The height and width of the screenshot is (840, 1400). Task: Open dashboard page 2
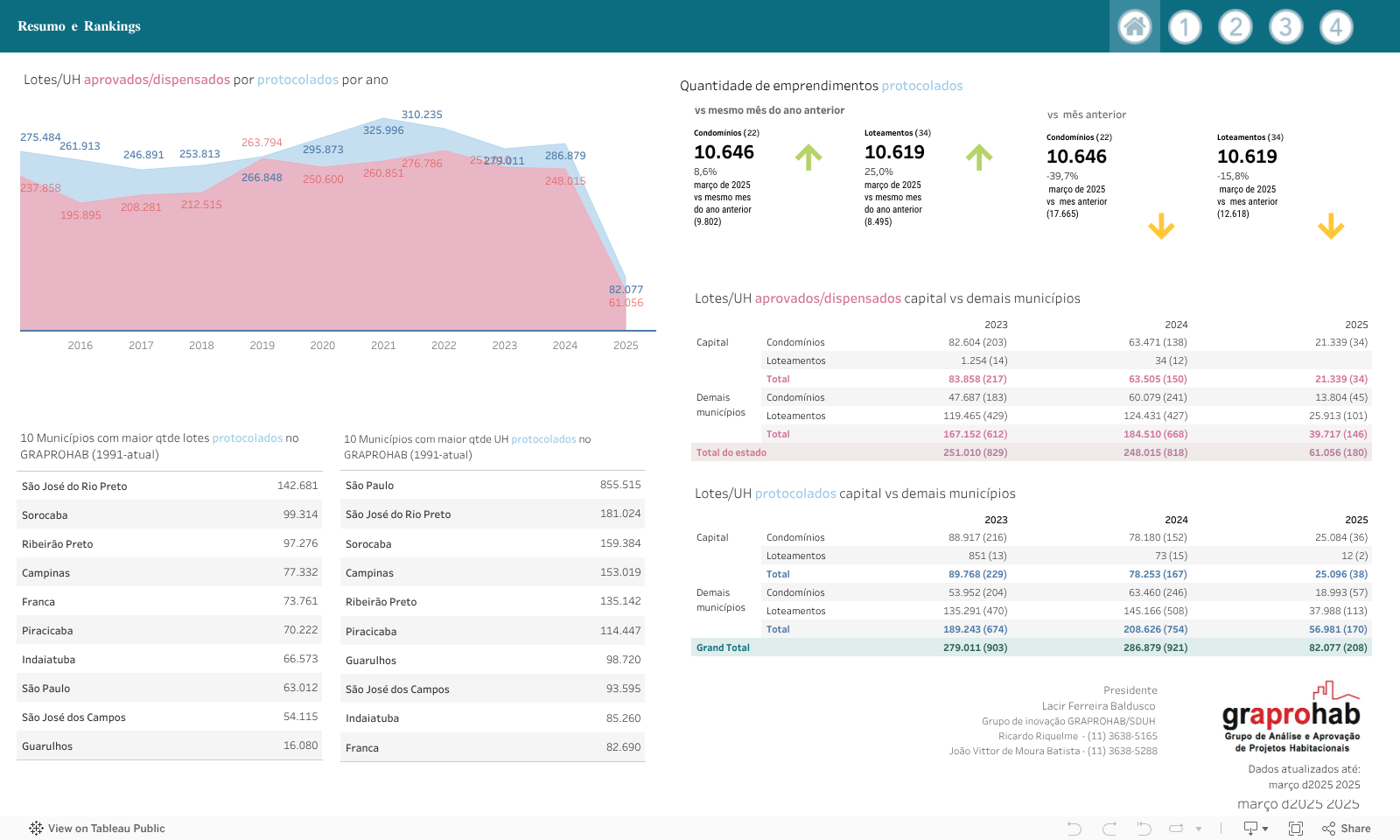pyautogui.click(x=1235, y=27)
